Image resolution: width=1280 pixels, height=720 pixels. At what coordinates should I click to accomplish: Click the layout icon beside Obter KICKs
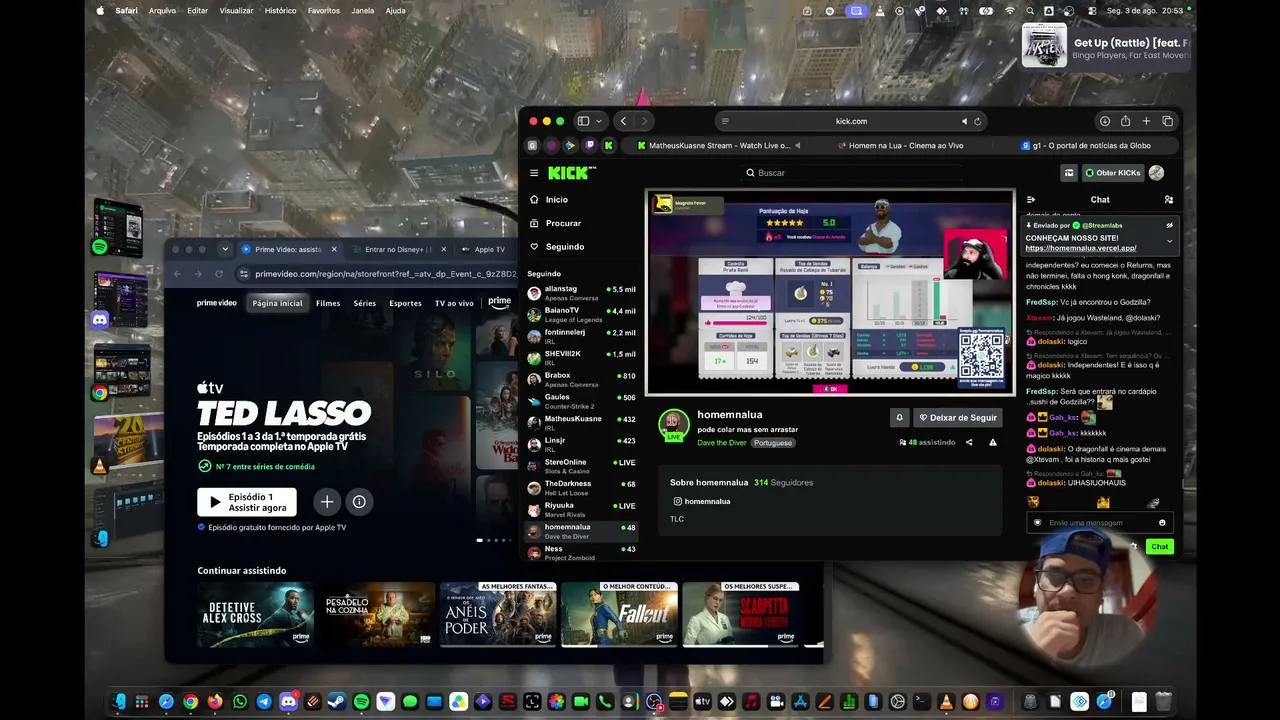coord(1069,173)
